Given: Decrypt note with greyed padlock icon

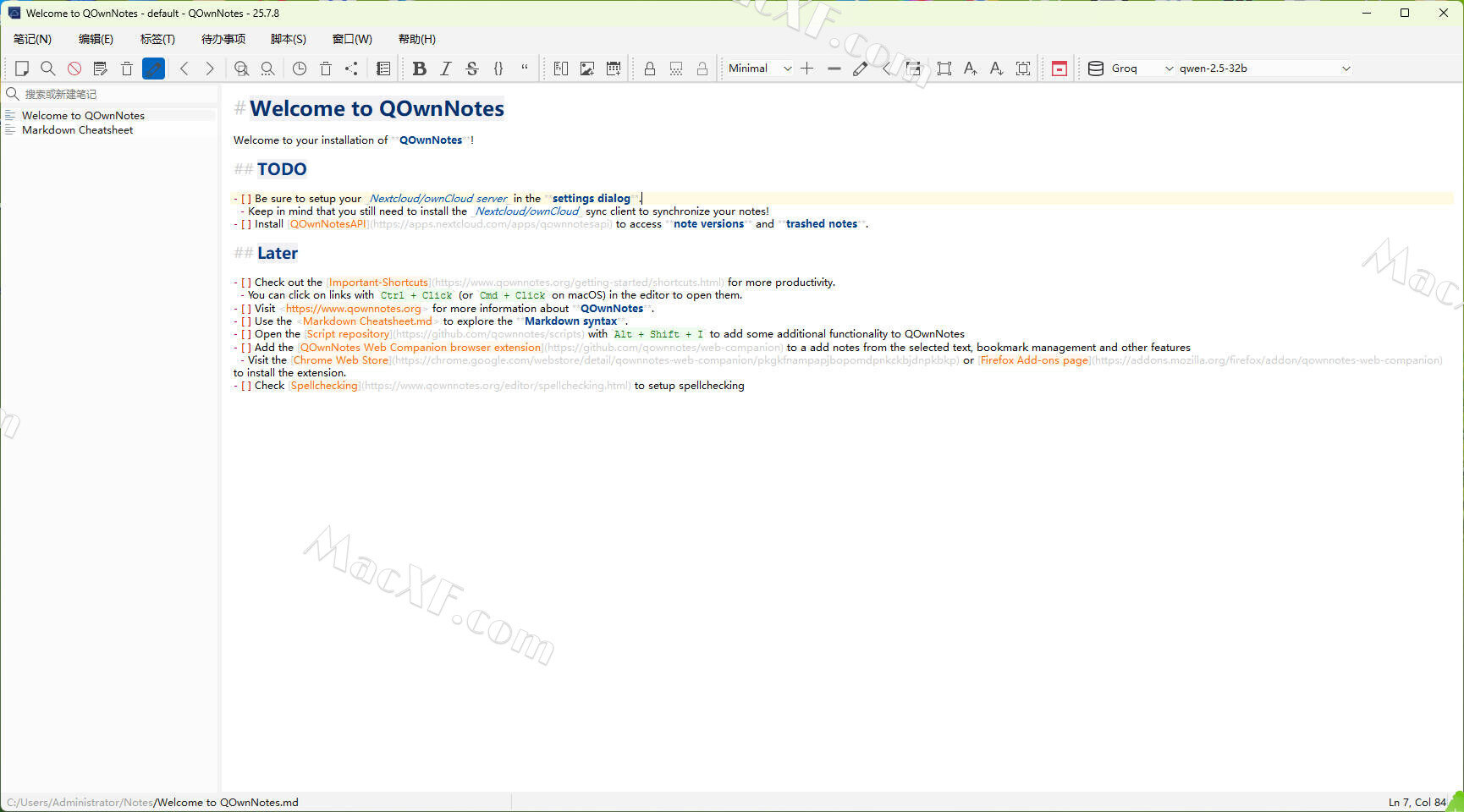Looking at the screenshot, I should point(702,69).
